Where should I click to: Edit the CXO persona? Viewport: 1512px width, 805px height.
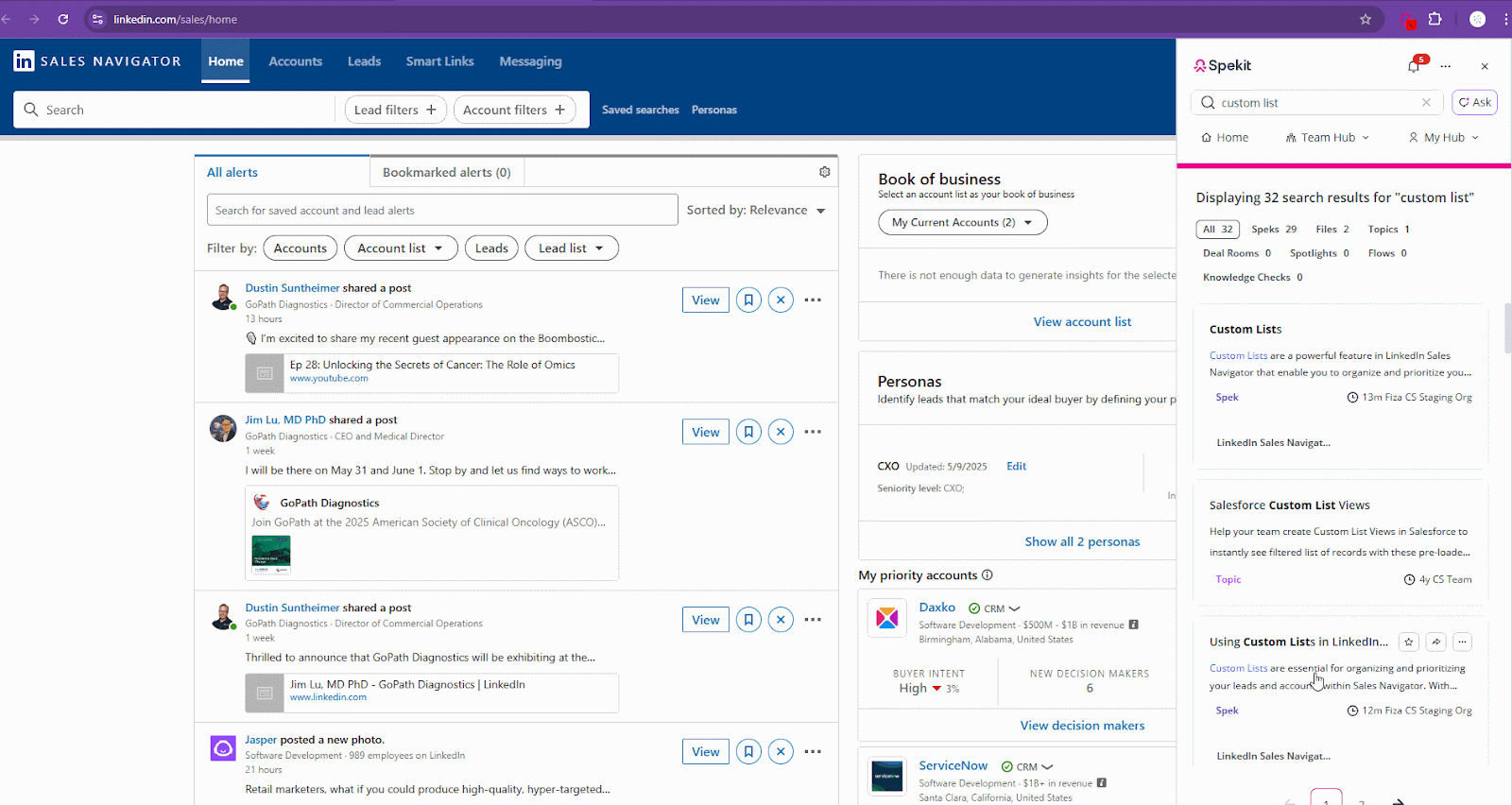1016,467
